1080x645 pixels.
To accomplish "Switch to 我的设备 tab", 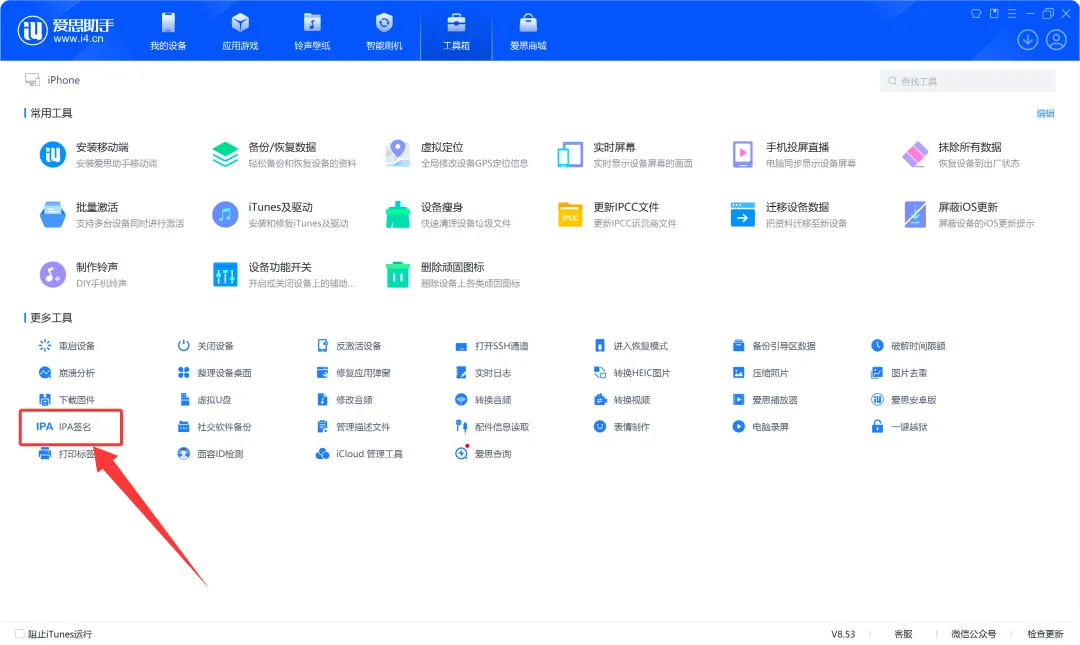I will tap(168, 31).
